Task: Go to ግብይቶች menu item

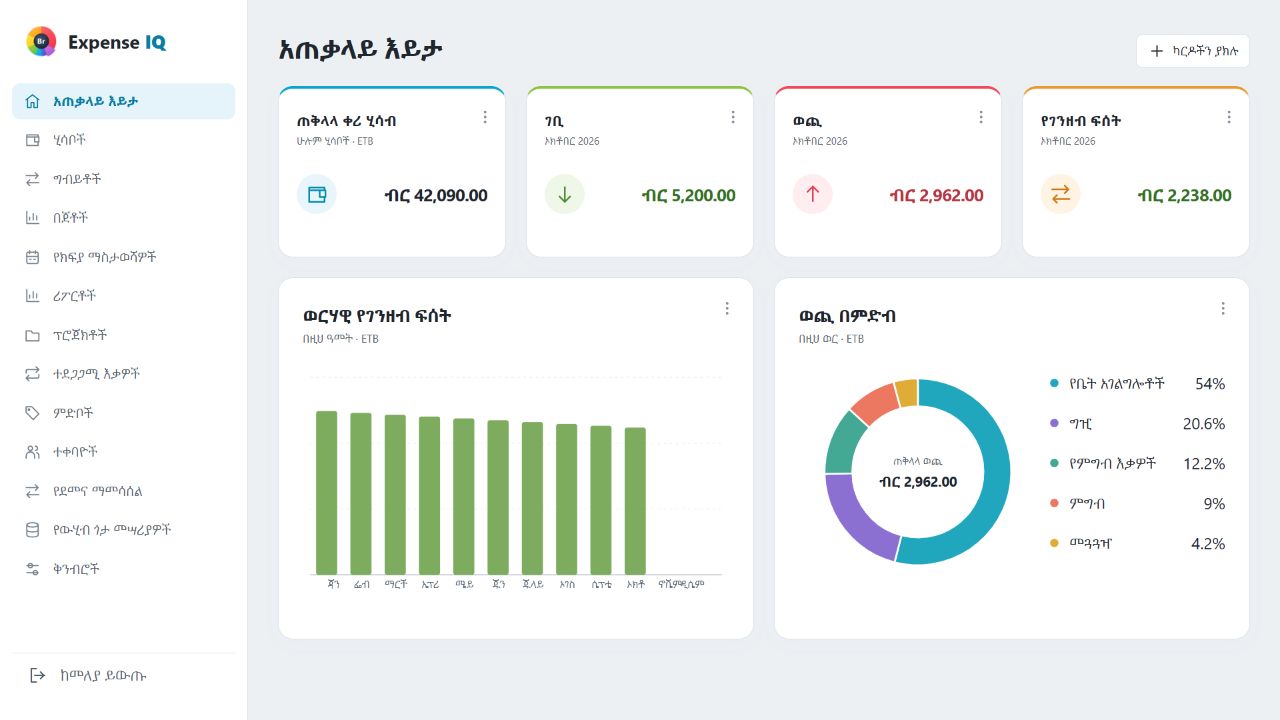Action: click(123, 179)
